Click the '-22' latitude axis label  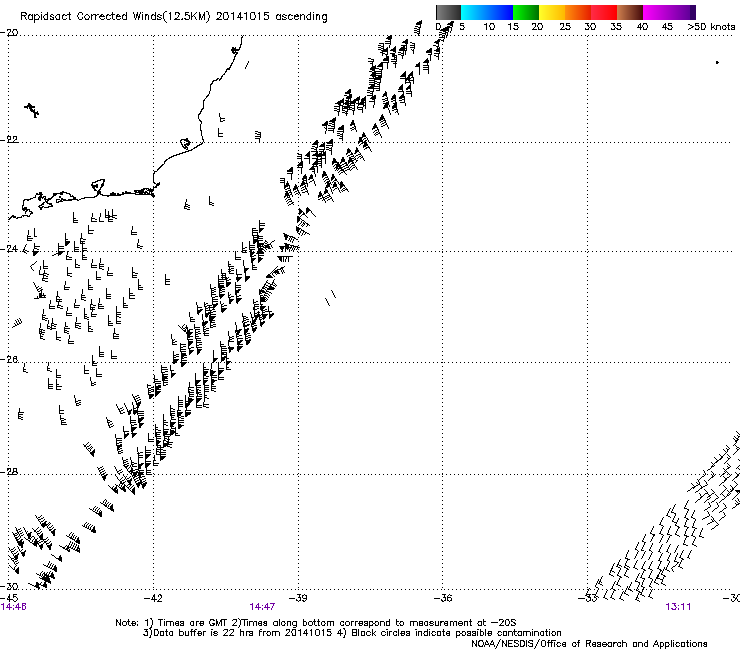[x=9, y=140]
